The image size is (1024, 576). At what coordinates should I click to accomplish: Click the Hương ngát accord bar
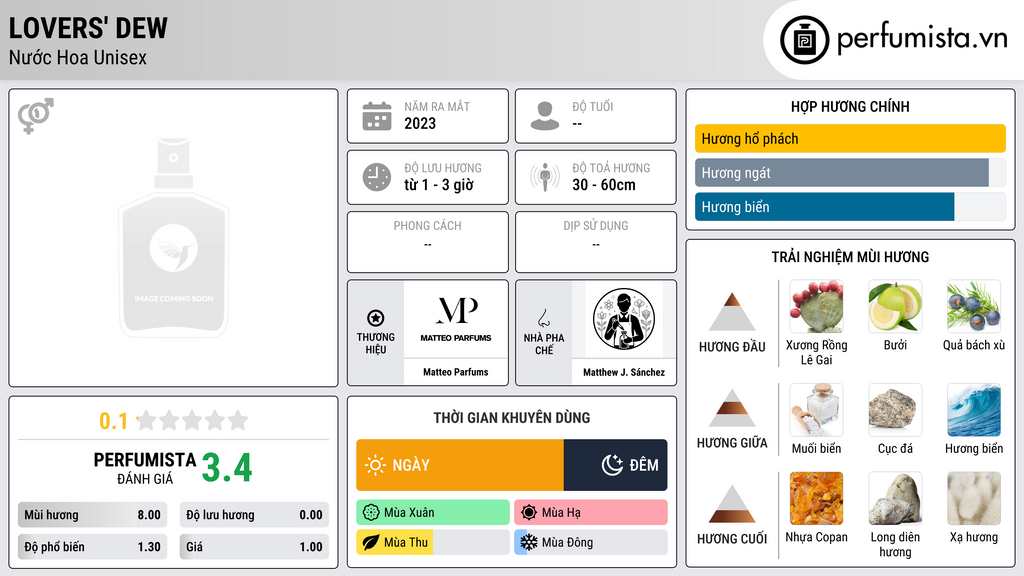tap(850, 173)
